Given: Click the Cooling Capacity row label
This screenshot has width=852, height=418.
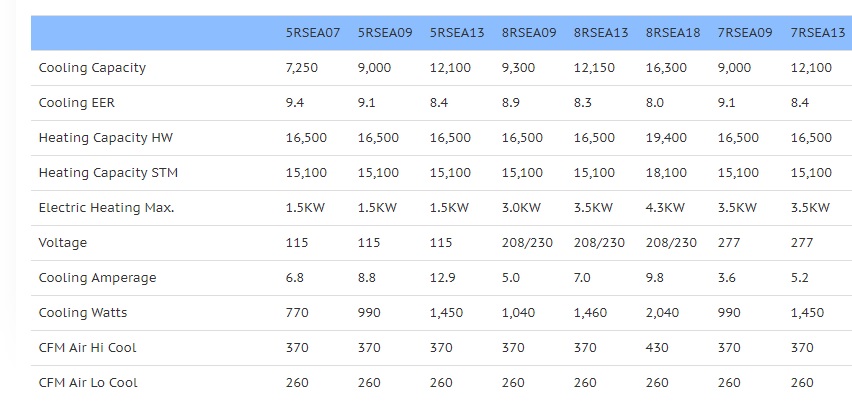Looking at the screenshot, I should pos(92,68).
